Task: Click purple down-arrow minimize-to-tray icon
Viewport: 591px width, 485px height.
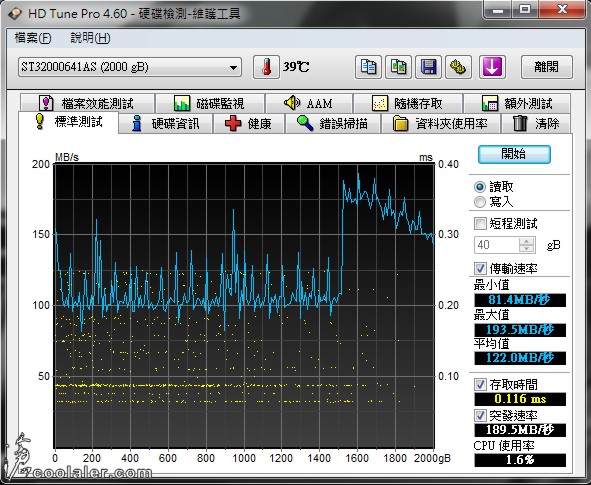Action: coord(492,67)
